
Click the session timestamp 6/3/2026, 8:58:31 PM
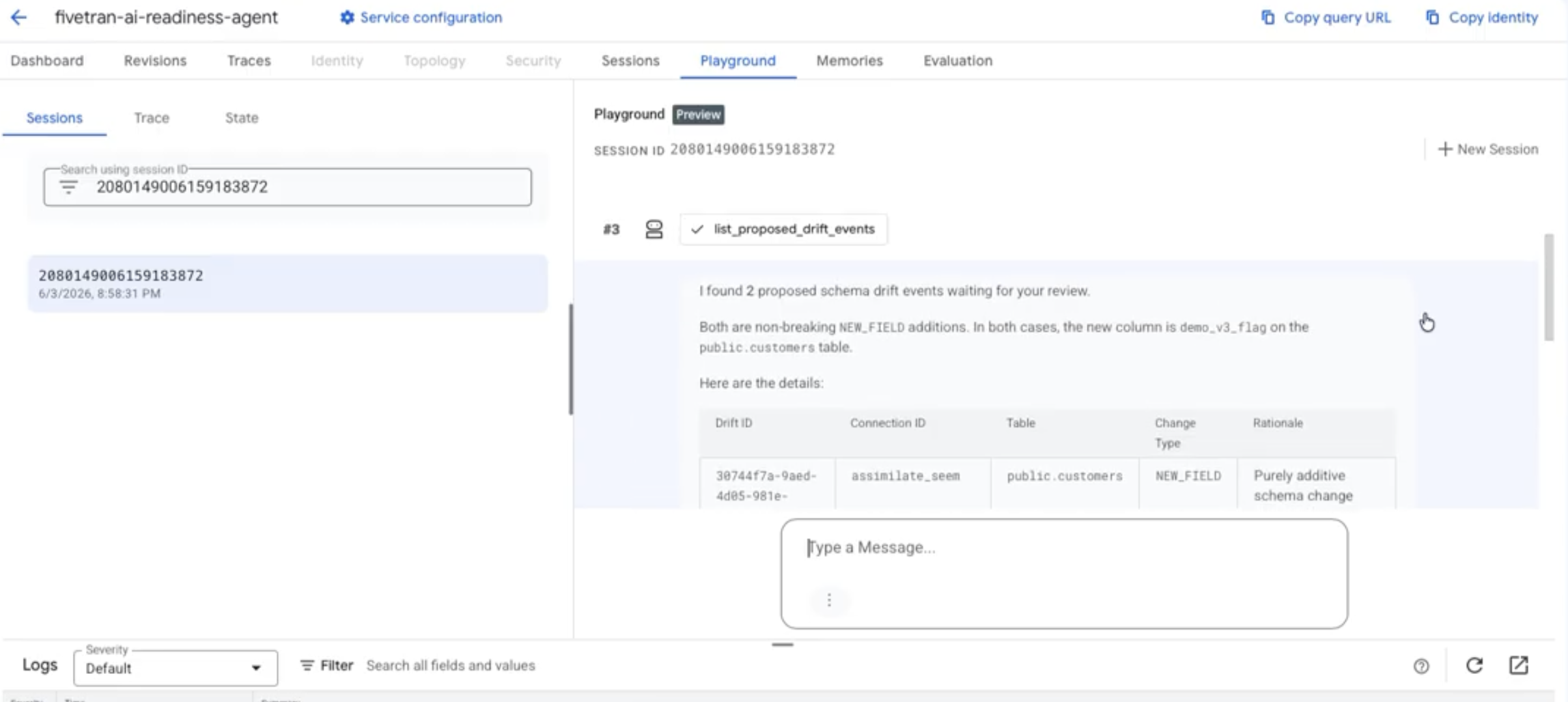coord(100,294)
